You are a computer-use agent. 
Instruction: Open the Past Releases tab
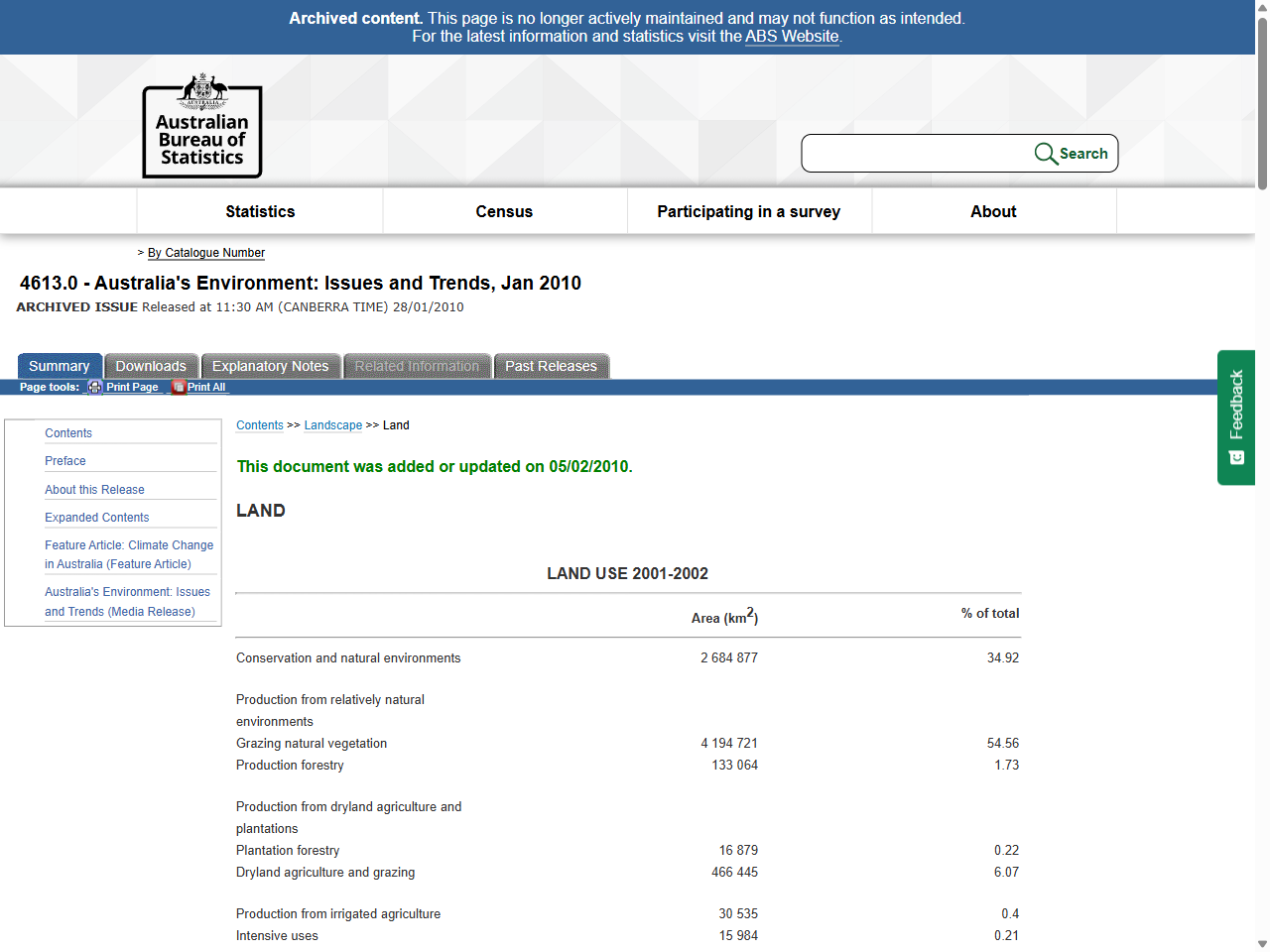click(552, 366)
